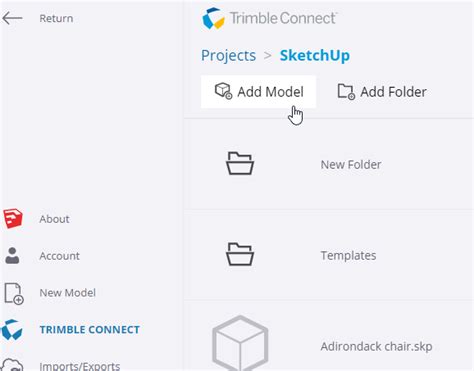Viewport: 474px width, 371px height.
Task: Click the Add Model cube icon
Action: [223, 91]
